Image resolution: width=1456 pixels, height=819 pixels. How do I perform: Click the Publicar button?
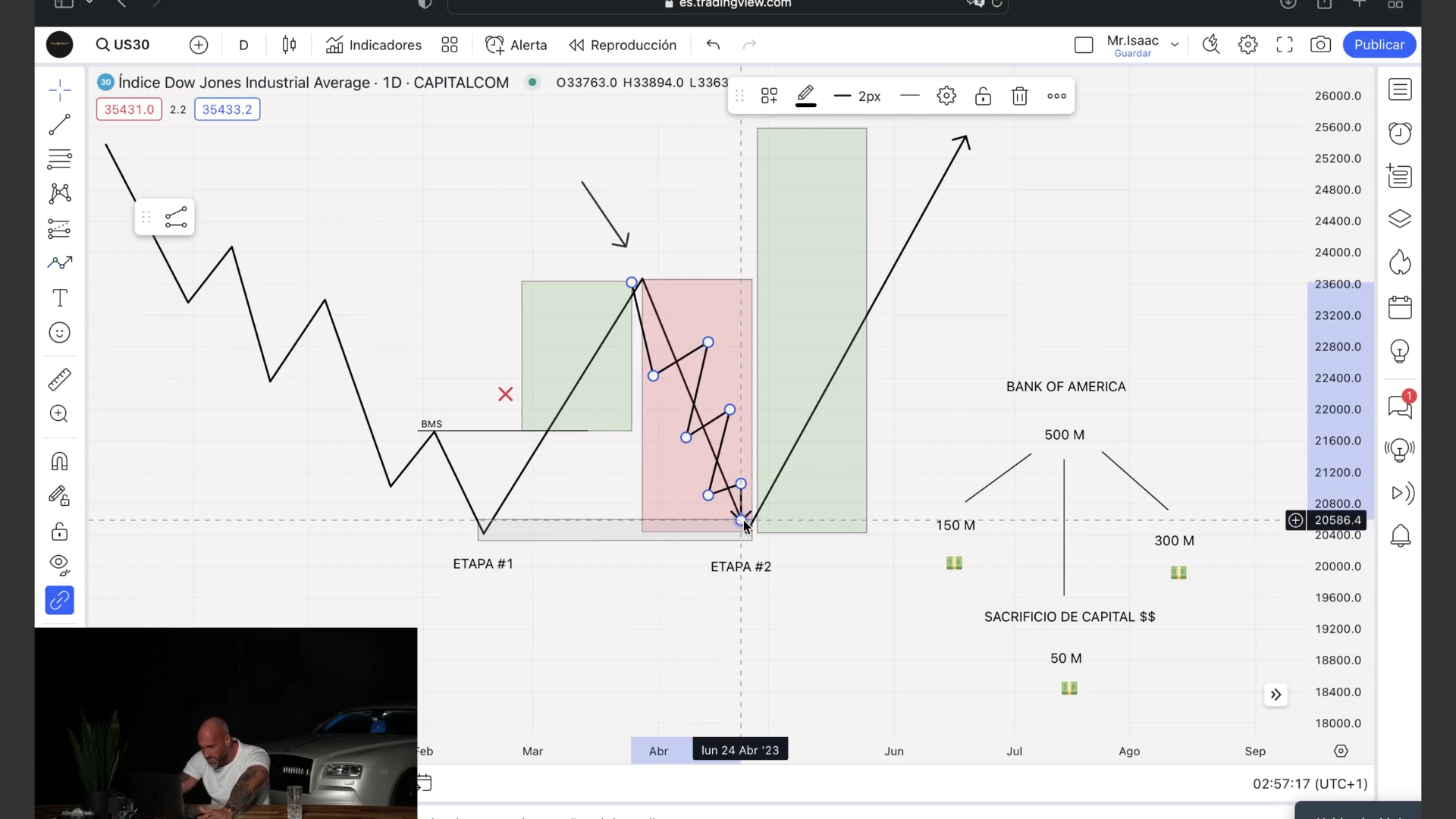1379,45
